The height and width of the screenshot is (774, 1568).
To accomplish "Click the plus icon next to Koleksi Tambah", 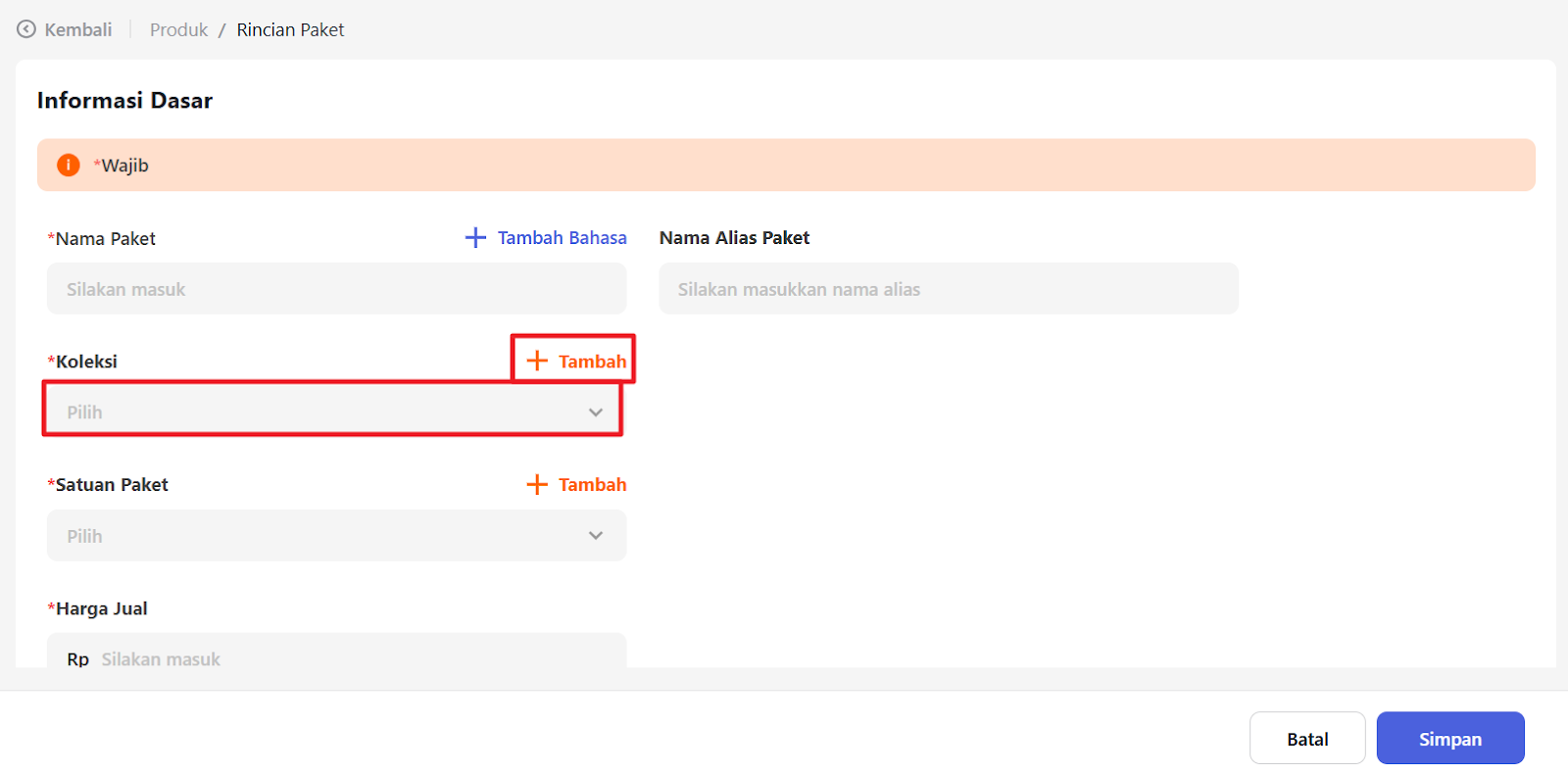I will click(537, 362).
